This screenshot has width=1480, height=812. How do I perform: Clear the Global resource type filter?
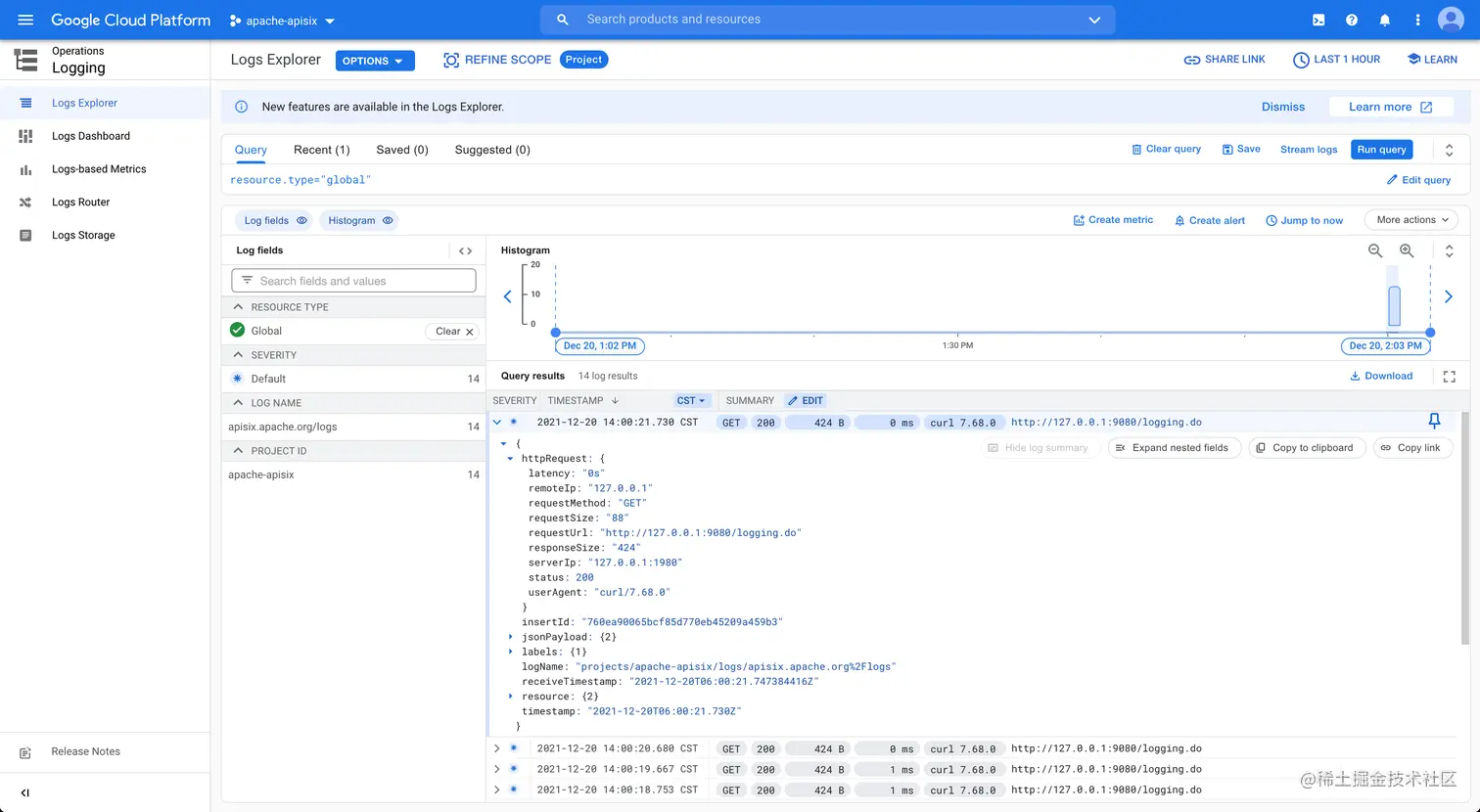pyautogui.click(x=453, y=331)
